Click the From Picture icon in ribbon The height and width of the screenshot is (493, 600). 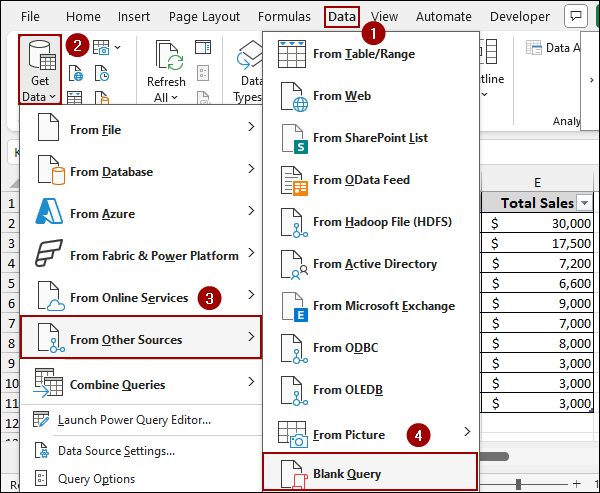(101, 48)
